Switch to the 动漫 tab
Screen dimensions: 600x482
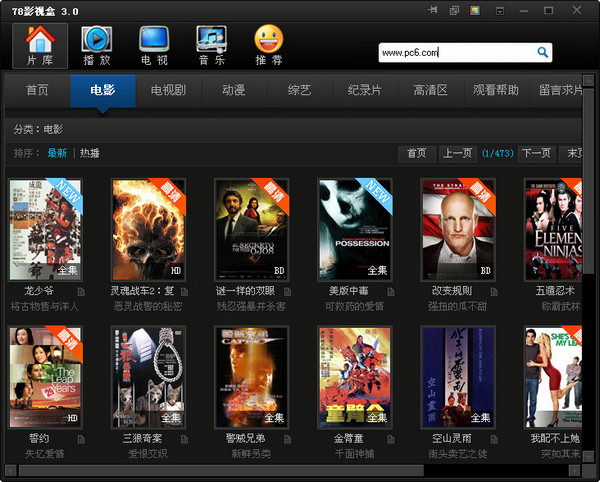click(234, 90)
